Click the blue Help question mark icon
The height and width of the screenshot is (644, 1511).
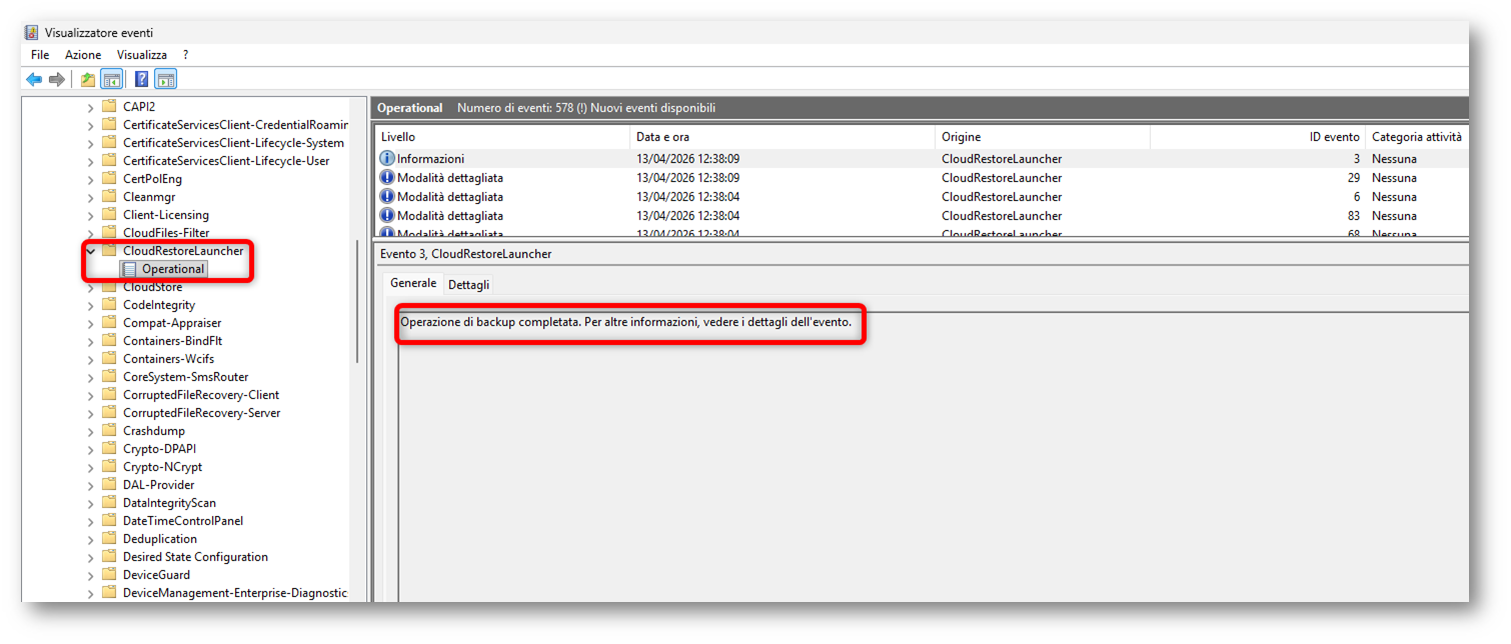tap(142, 80)
